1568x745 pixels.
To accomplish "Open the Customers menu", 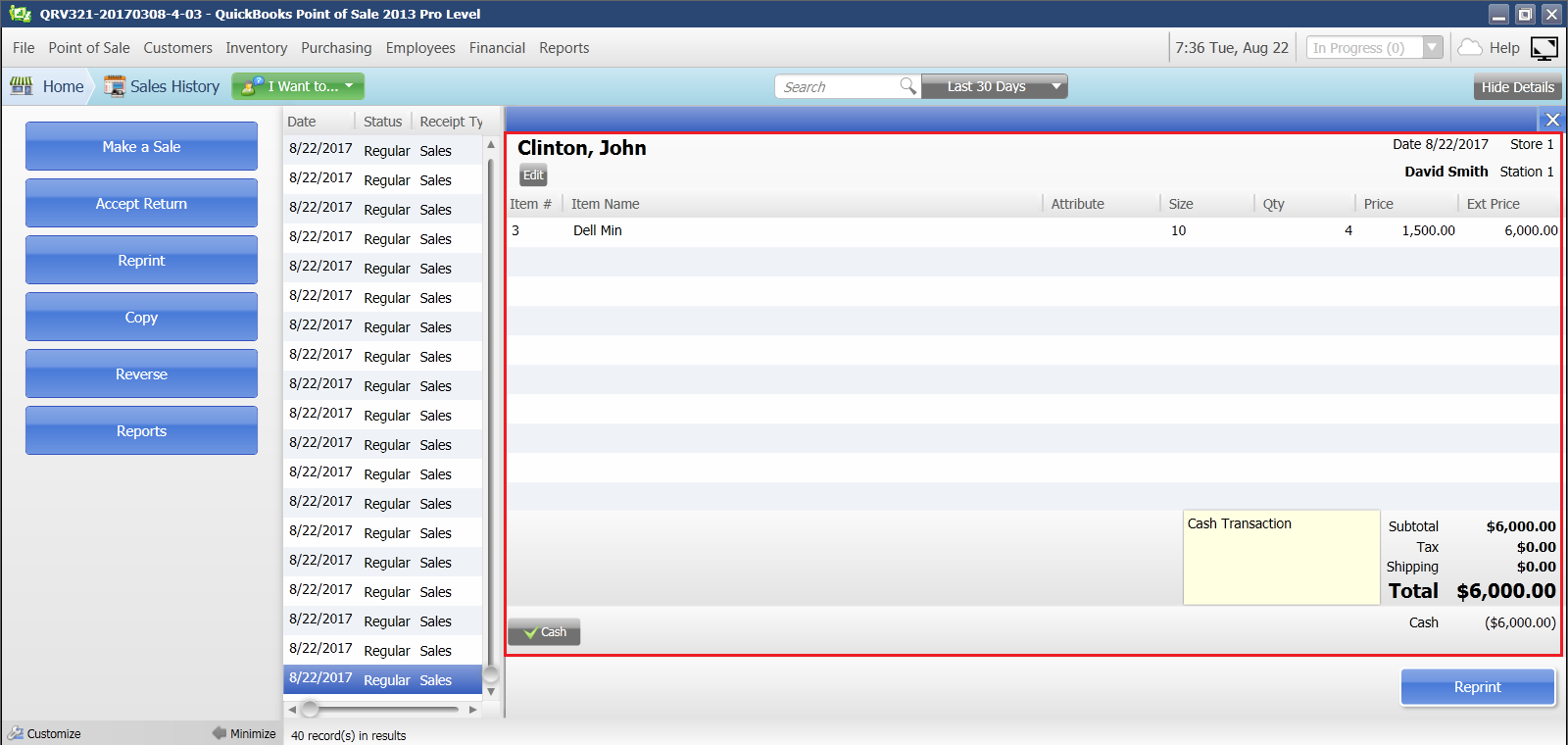I will (177, 47).
